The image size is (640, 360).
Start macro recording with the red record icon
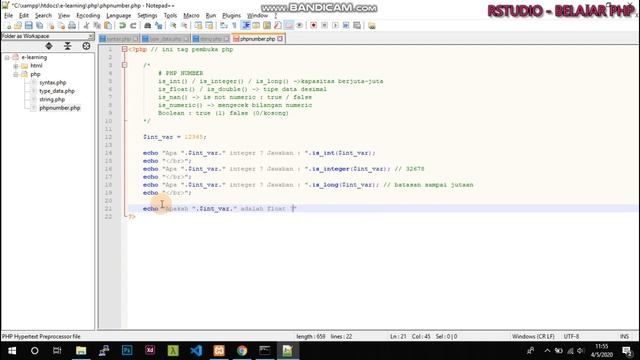[313, 26]
